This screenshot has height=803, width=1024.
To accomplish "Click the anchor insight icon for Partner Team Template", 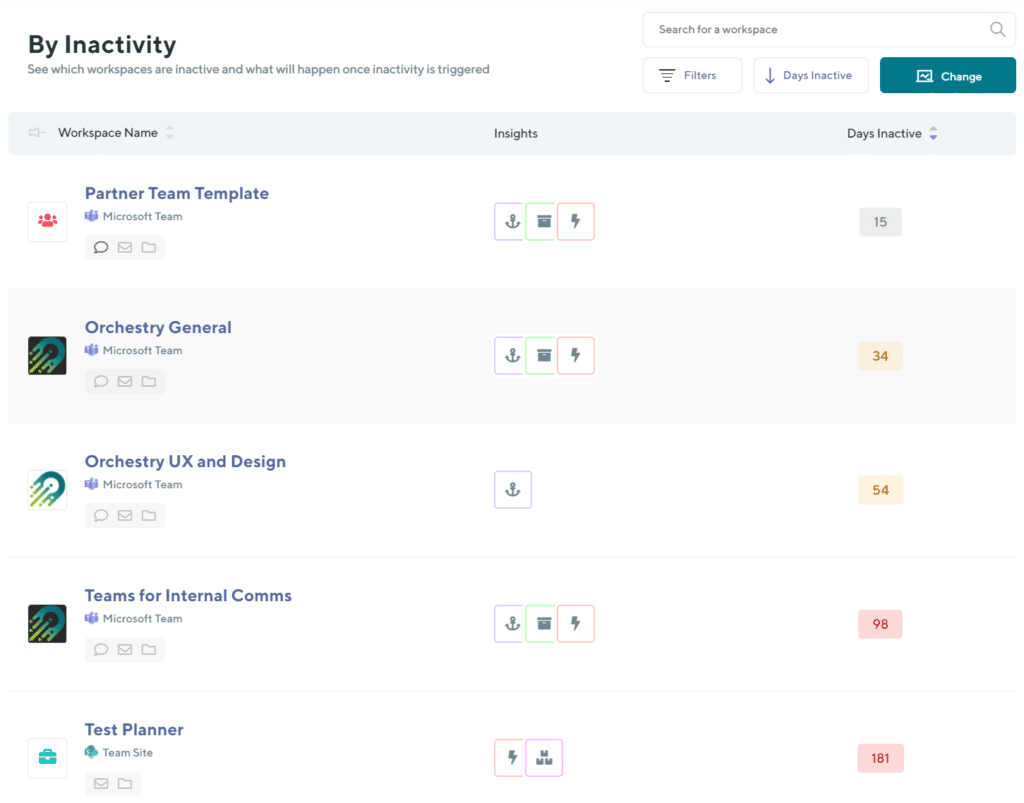I will click(511, 221).
